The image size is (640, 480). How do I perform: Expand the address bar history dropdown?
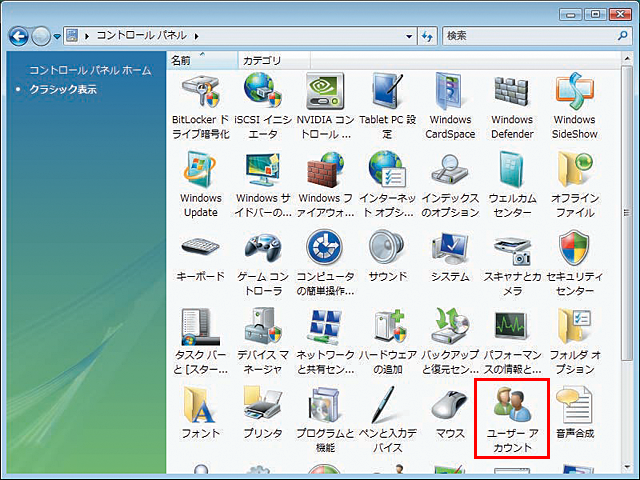(409, 36)
